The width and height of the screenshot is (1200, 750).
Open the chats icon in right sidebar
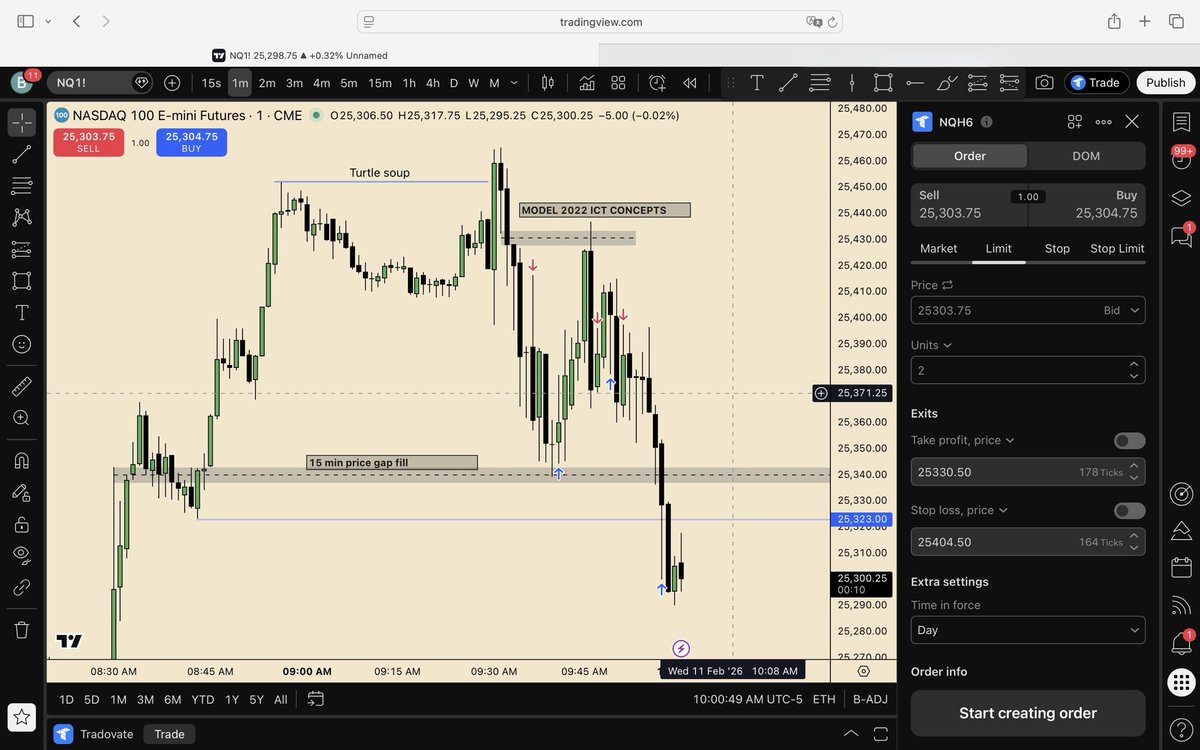tap(1181, 236)
